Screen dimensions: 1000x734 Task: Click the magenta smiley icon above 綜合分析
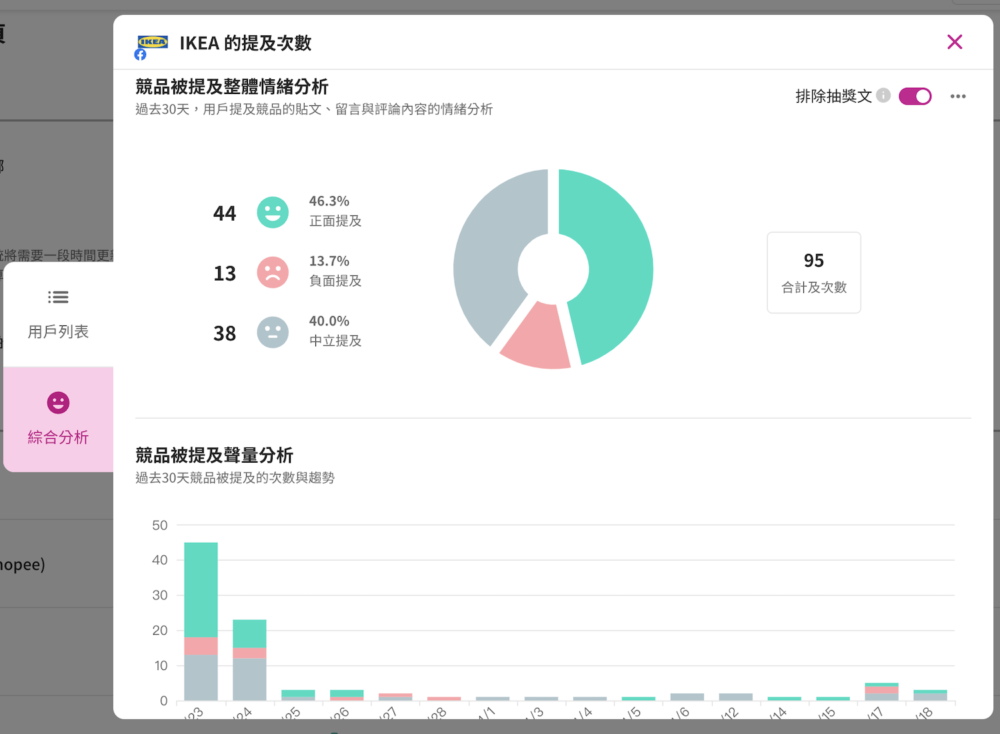tap(58, 403)
